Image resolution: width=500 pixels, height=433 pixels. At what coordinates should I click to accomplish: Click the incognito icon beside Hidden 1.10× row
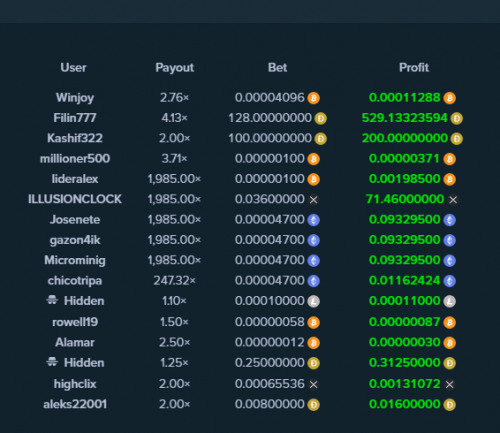52,300
